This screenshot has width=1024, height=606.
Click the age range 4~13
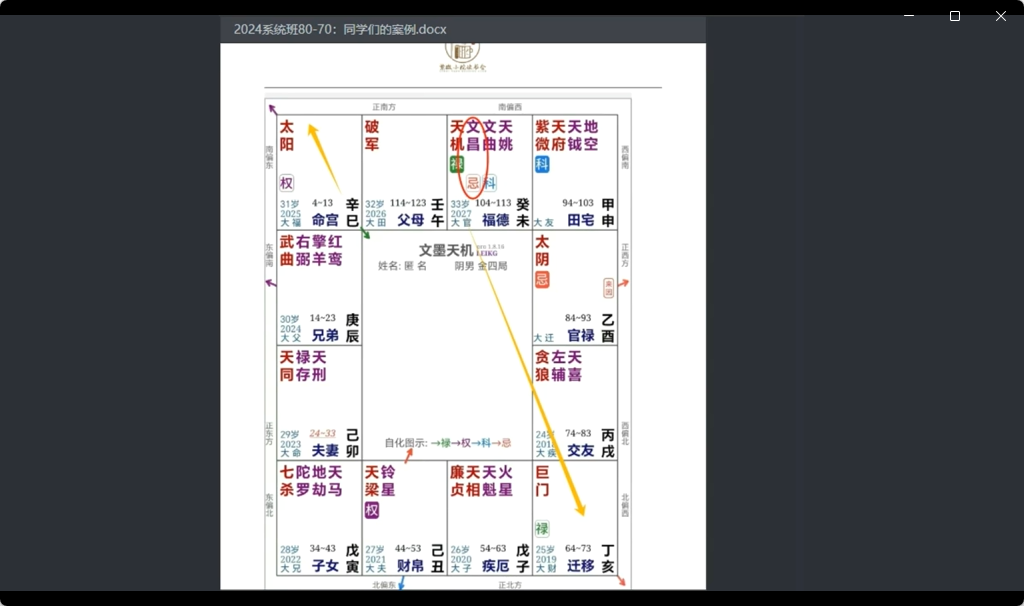point(322,203)
